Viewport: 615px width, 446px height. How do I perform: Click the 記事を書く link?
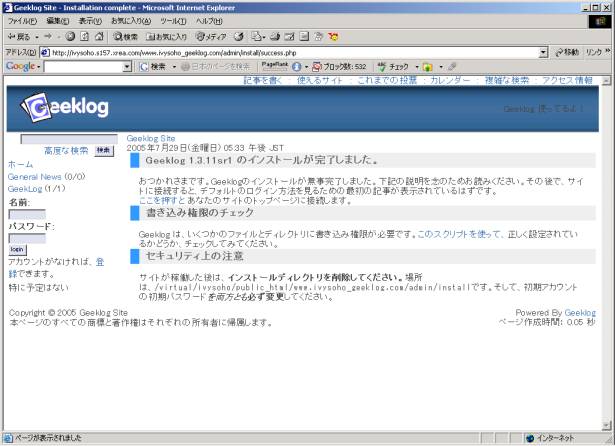click(262, 80)
